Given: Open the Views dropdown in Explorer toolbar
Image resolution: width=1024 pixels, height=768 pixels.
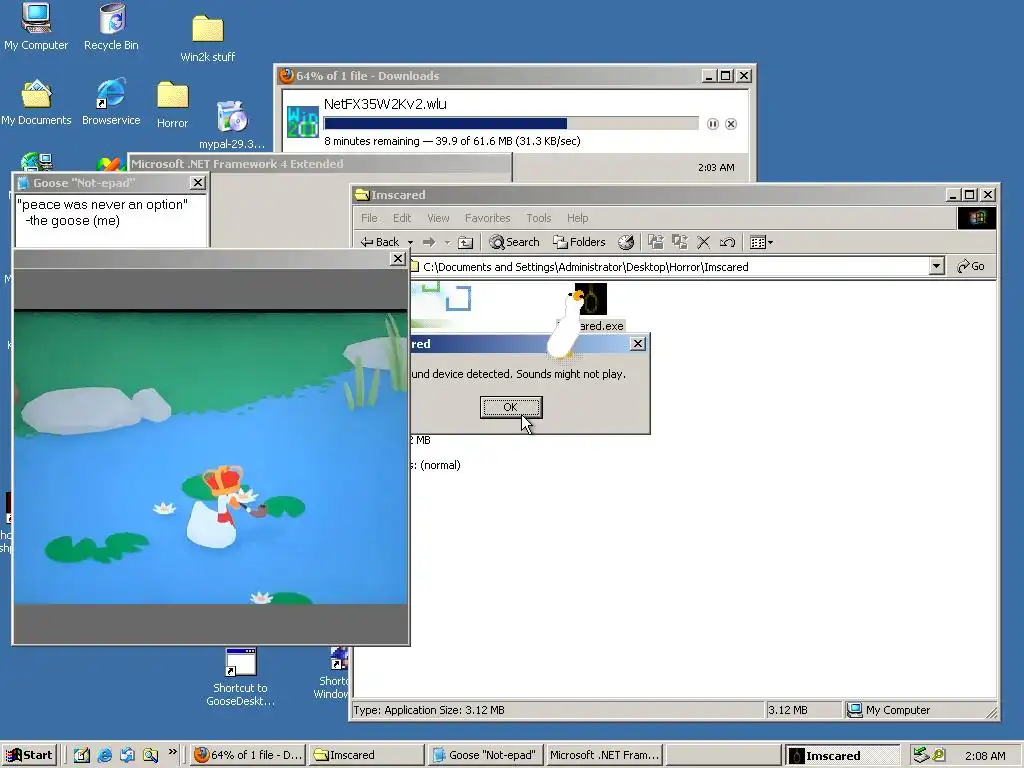Looking at the screenshot, I should pyautogui.click(x=761, y=242).
